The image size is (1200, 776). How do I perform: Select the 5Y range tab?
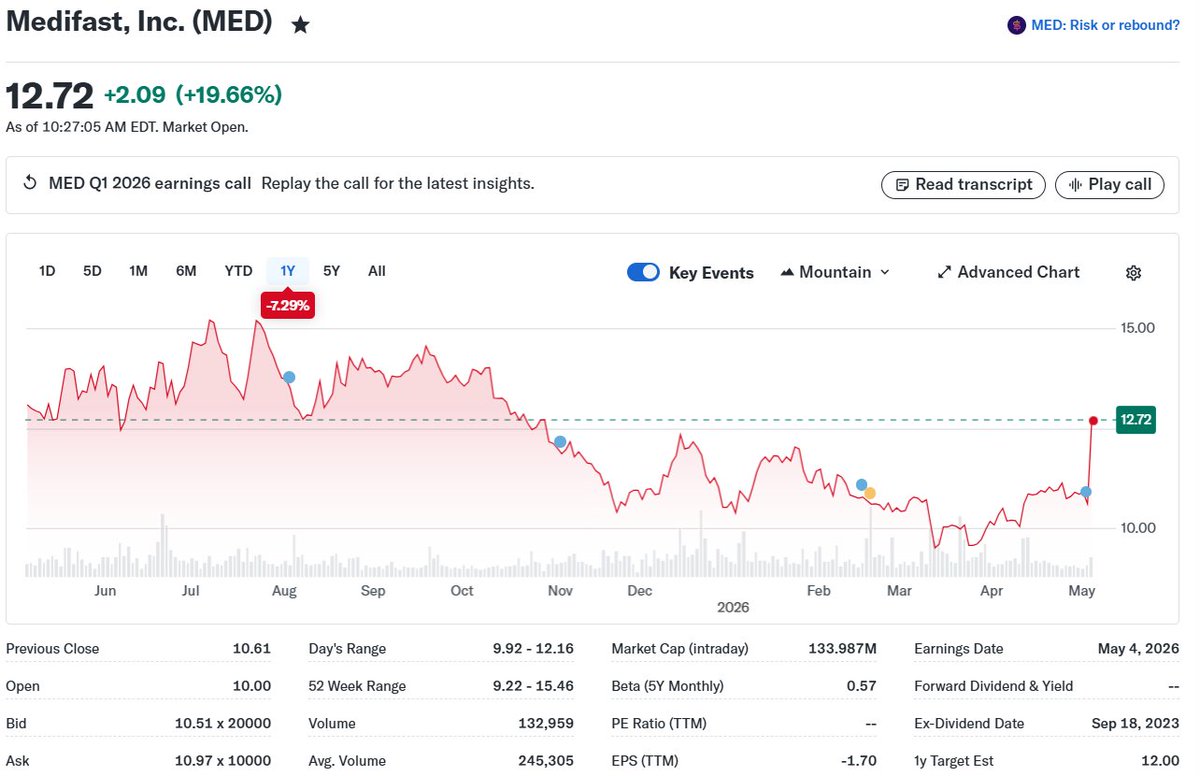coord(332,271)
